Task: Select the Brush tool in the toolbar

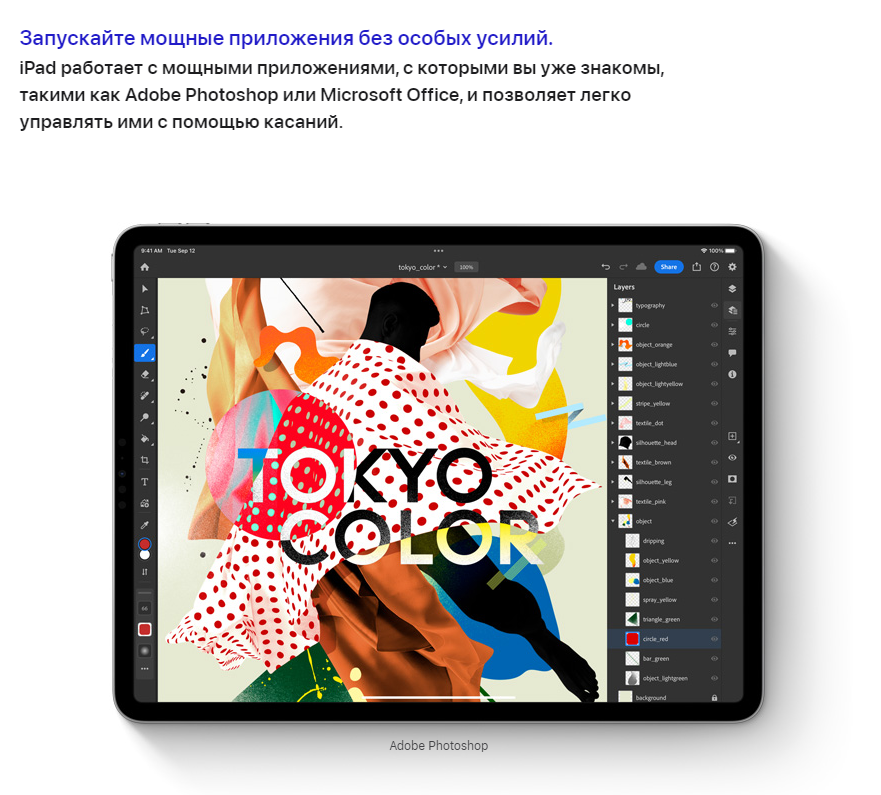Action: pyautogui.click(x=145, y=353)
